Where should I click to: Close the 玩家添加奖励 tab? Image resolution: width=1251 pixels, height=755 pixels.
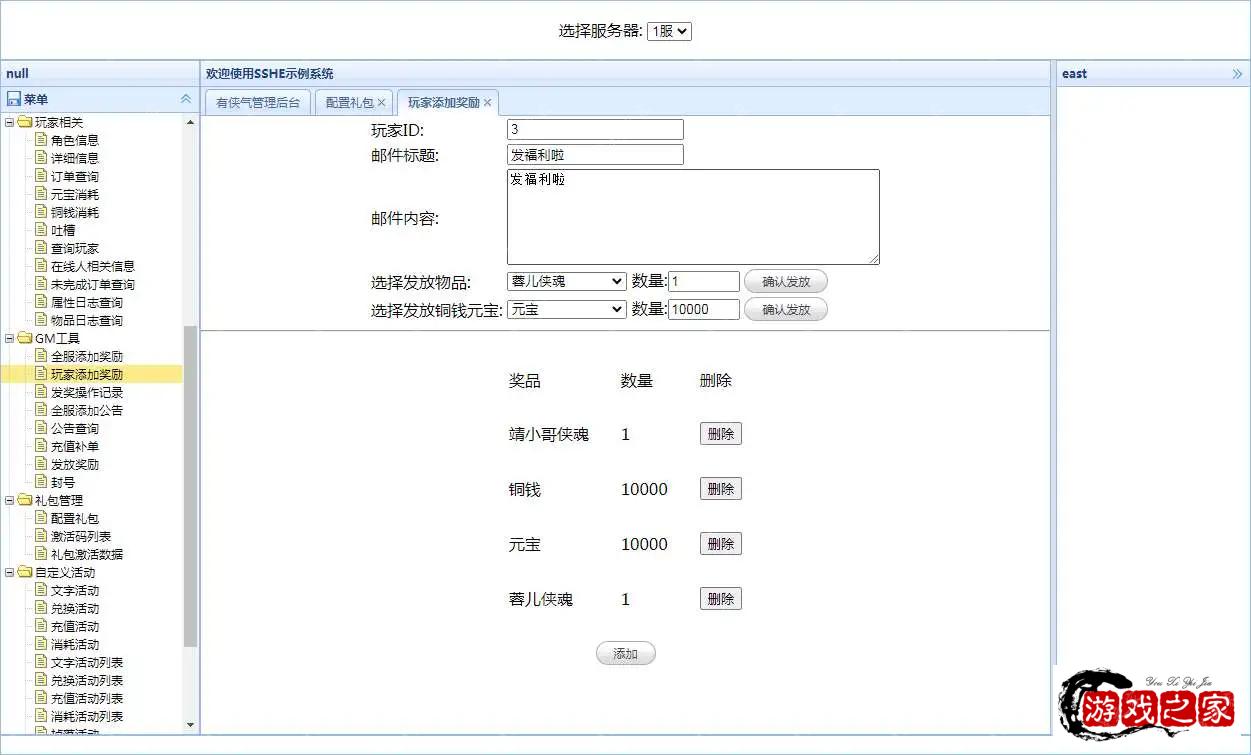coord(487,101)
